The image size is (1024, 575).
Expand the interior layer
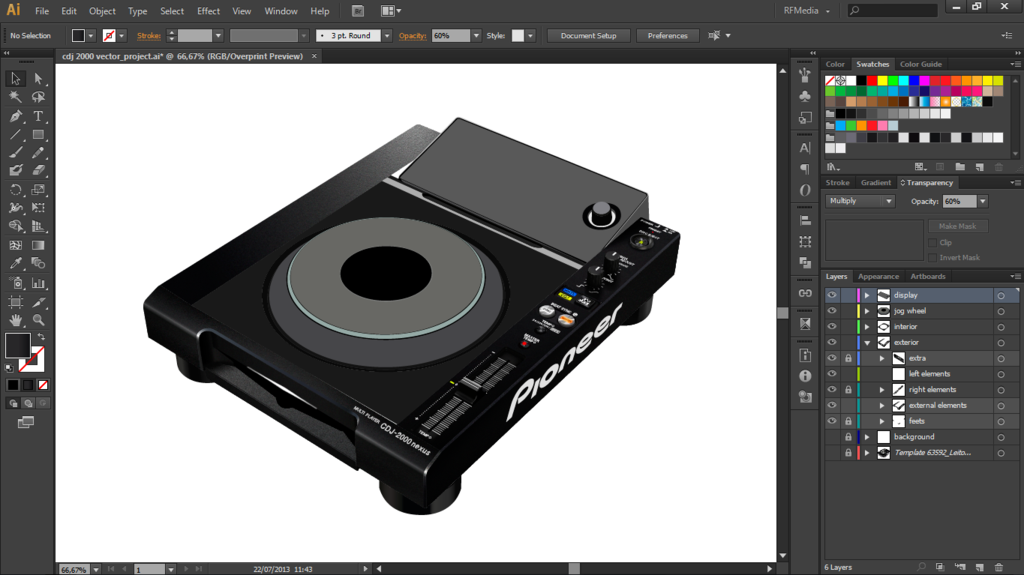coord(867,327)
